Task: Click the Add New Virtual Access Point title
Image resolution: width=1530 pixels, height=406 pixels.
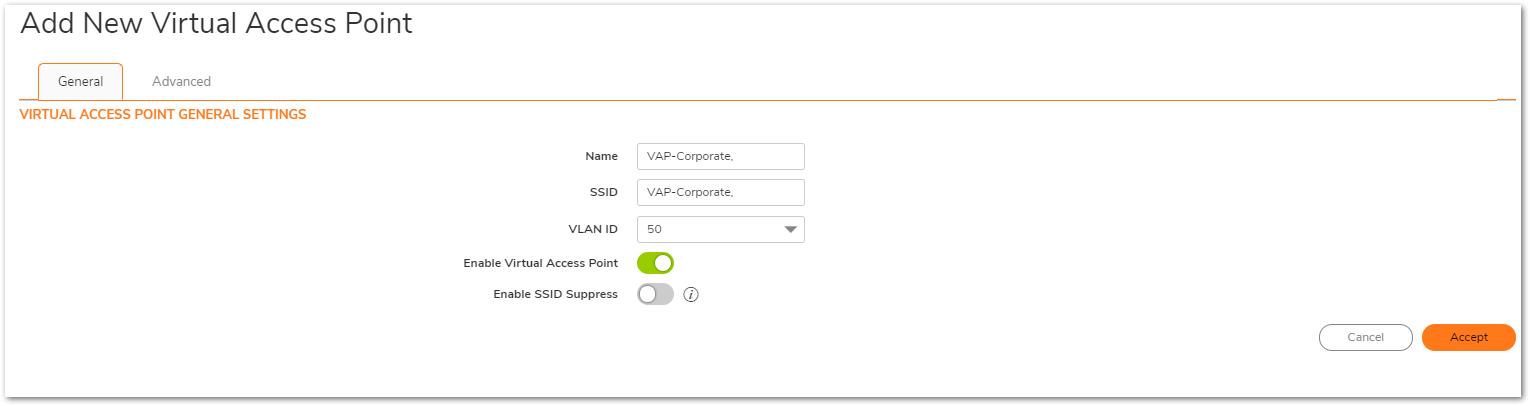Action: [x=216, y=24]
